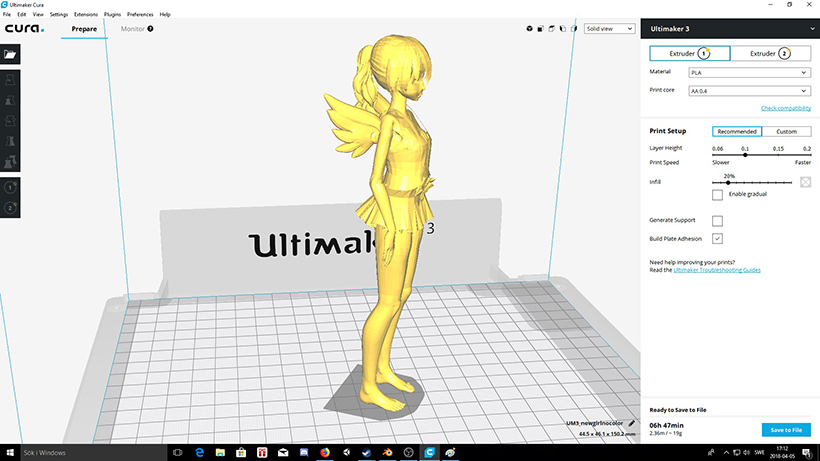Click the Cura logo

click(x=25, y=29)
